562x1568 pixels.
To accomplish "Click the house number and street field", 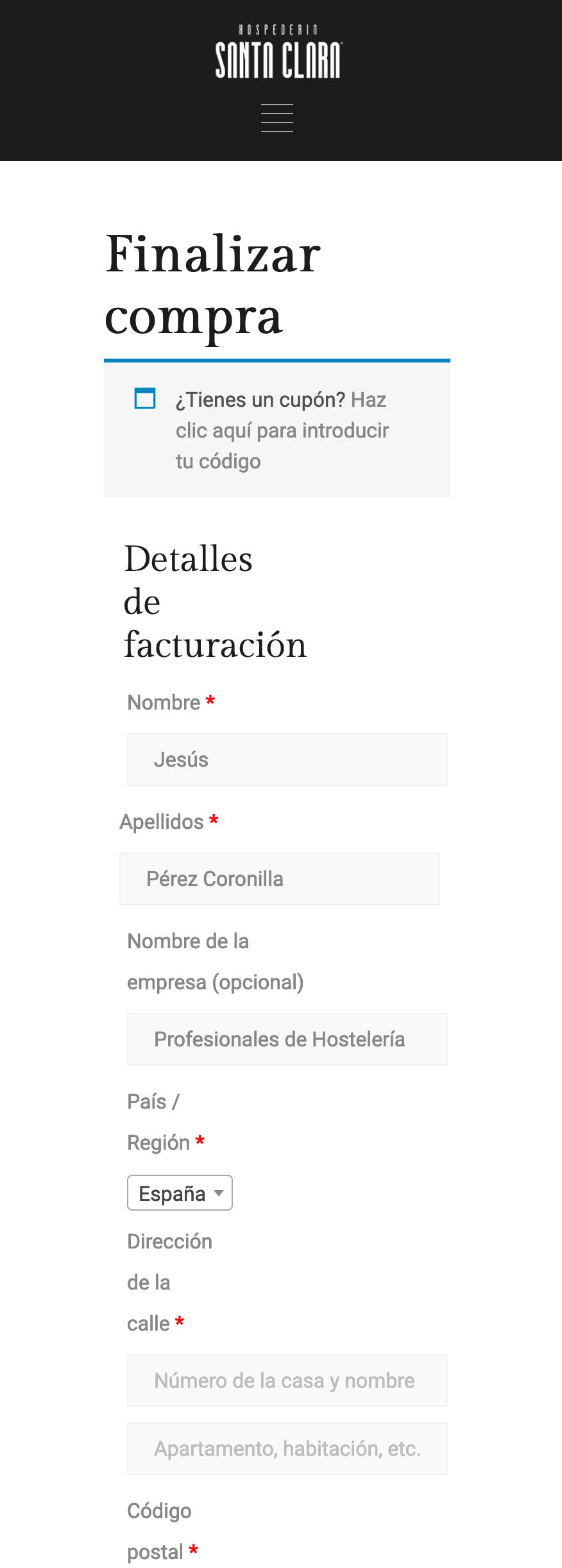I will 287,1381.
